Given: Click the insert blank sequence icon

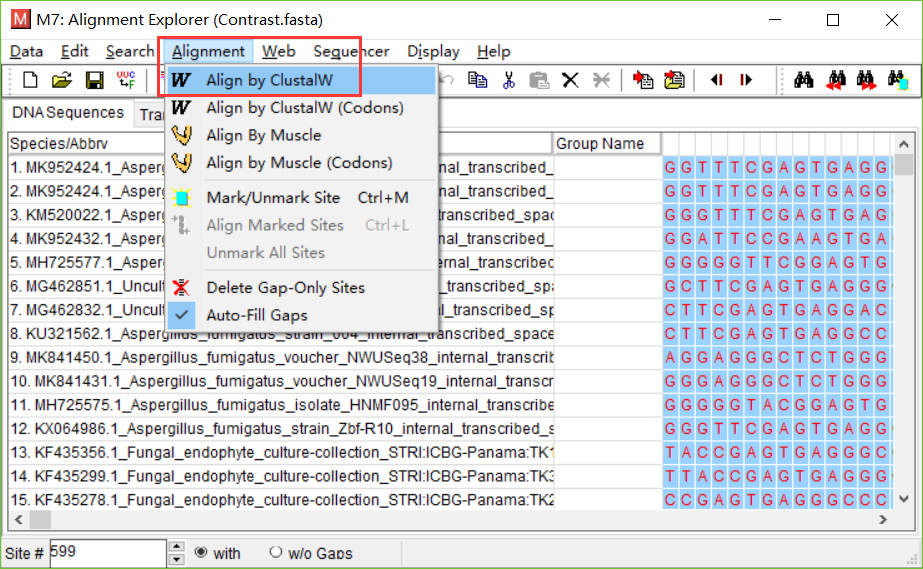Looking at the screenshot, I should click(x=674, y=79).
